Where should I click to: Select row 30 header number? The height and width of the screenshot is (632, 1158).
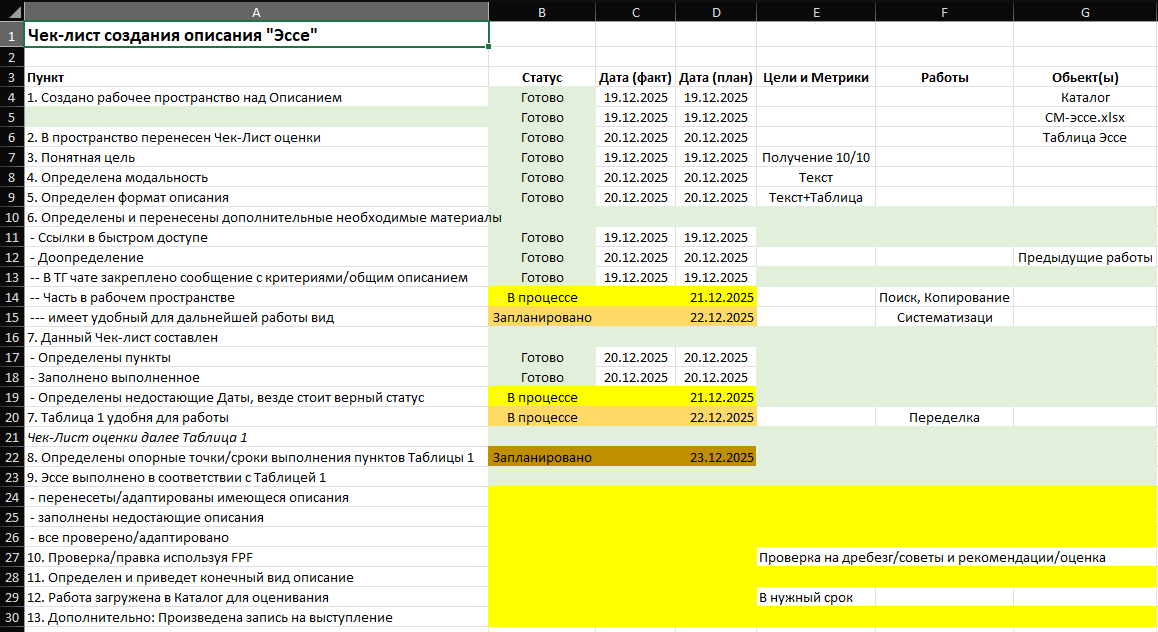click(11, 617)
